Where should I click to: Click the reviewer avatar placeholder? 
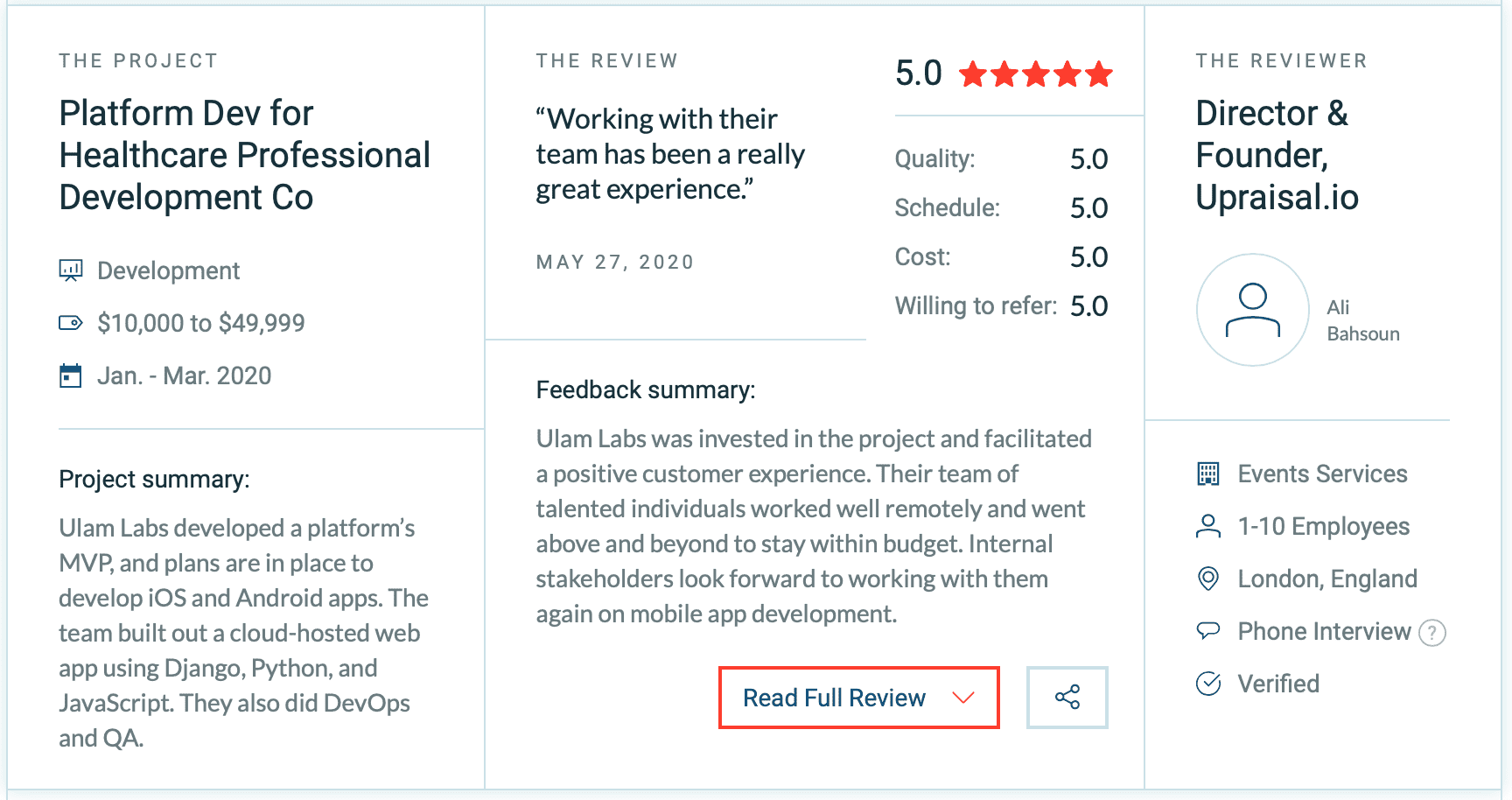click(1252, 310)
